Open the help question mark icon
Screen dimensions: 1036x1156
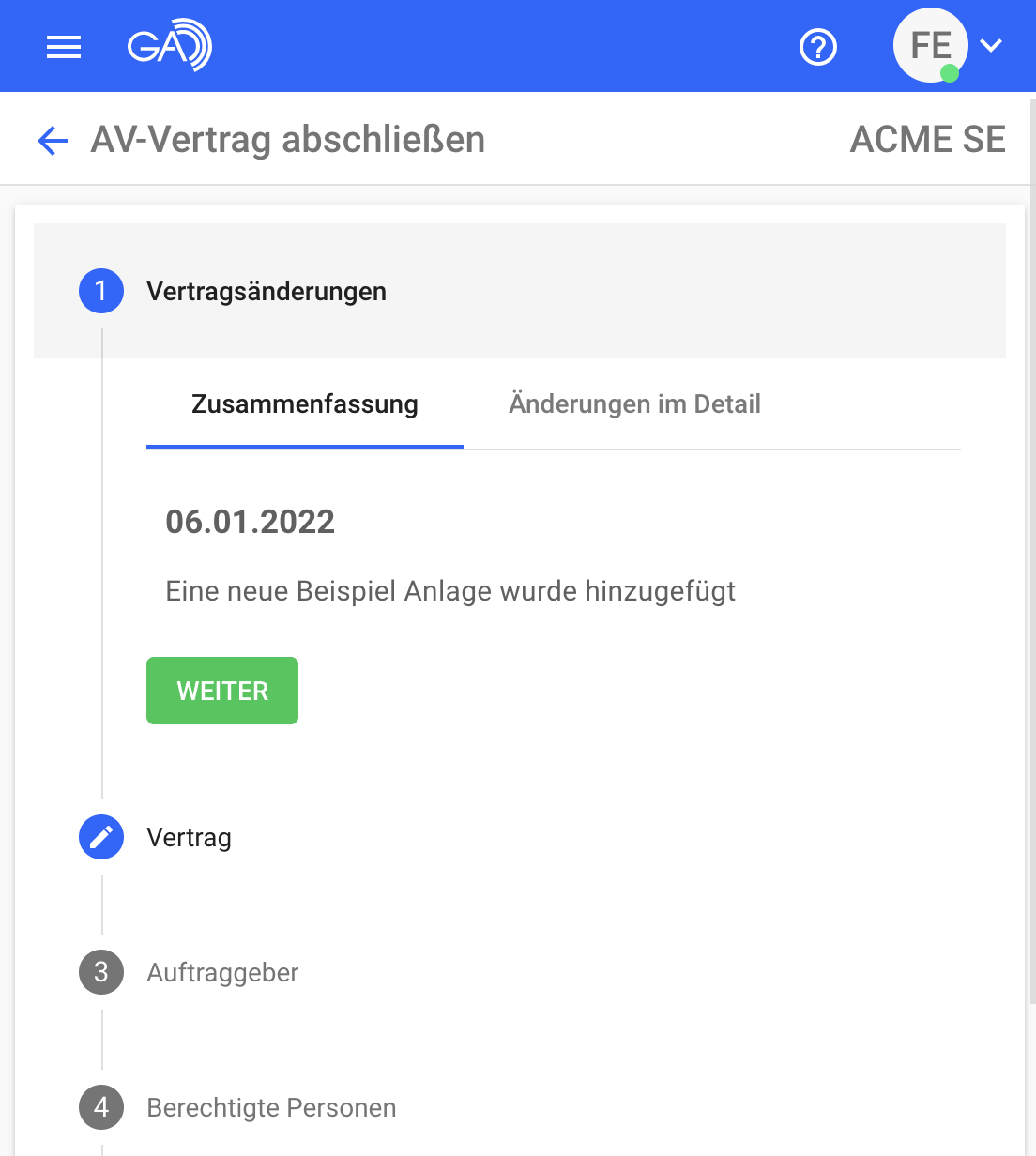pos(818,46)
